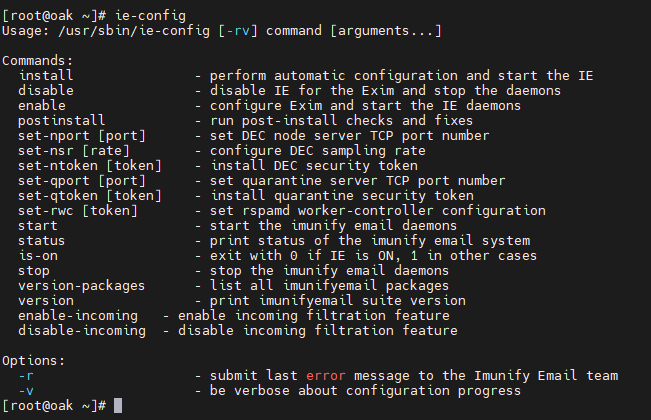The image size is (651, 420).
Task: Click the 'disable-incoming' command
Action: pyautogui.click(x=82, y=330)
